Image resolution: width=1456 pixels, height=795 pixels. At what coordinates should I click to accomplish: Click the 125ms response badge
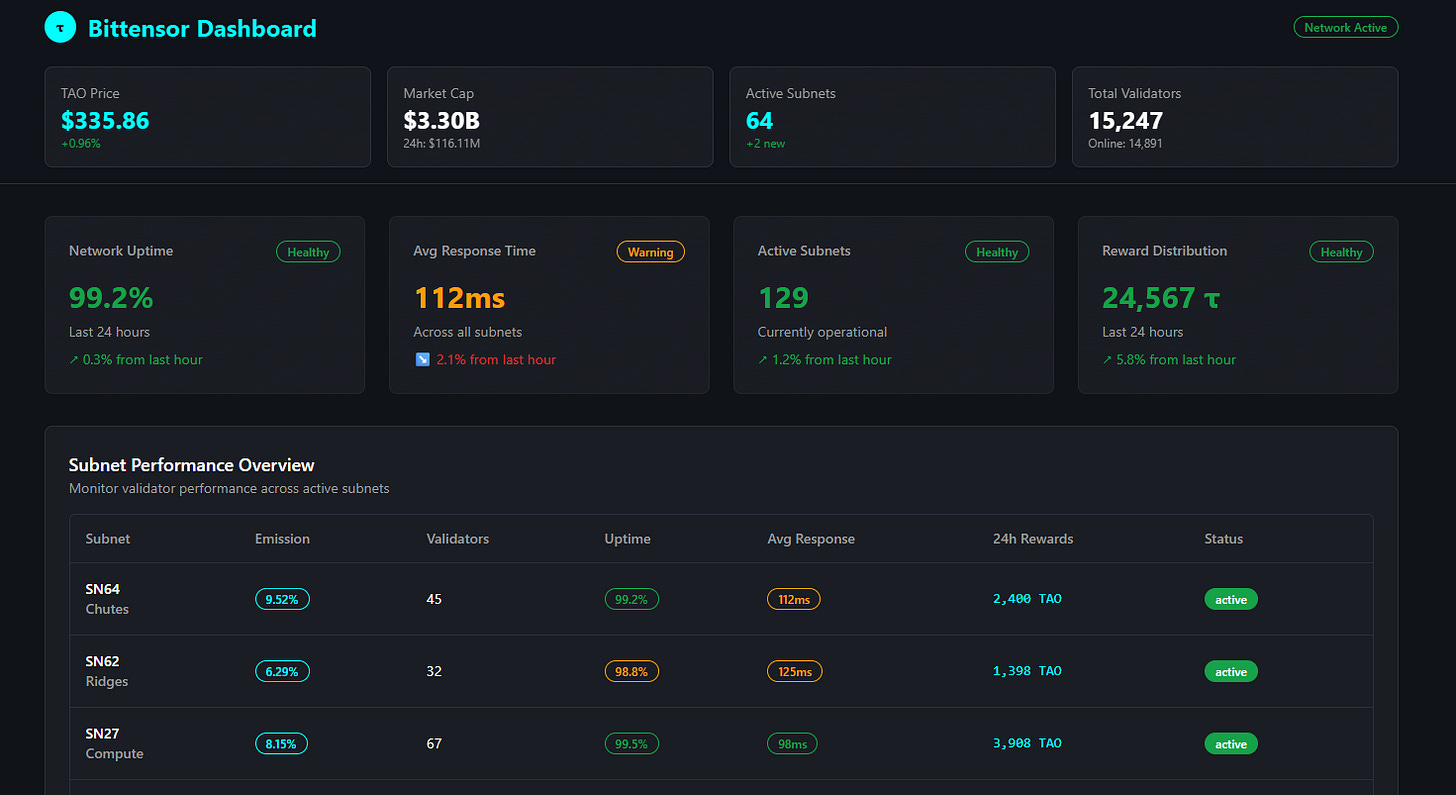(795, 671)
